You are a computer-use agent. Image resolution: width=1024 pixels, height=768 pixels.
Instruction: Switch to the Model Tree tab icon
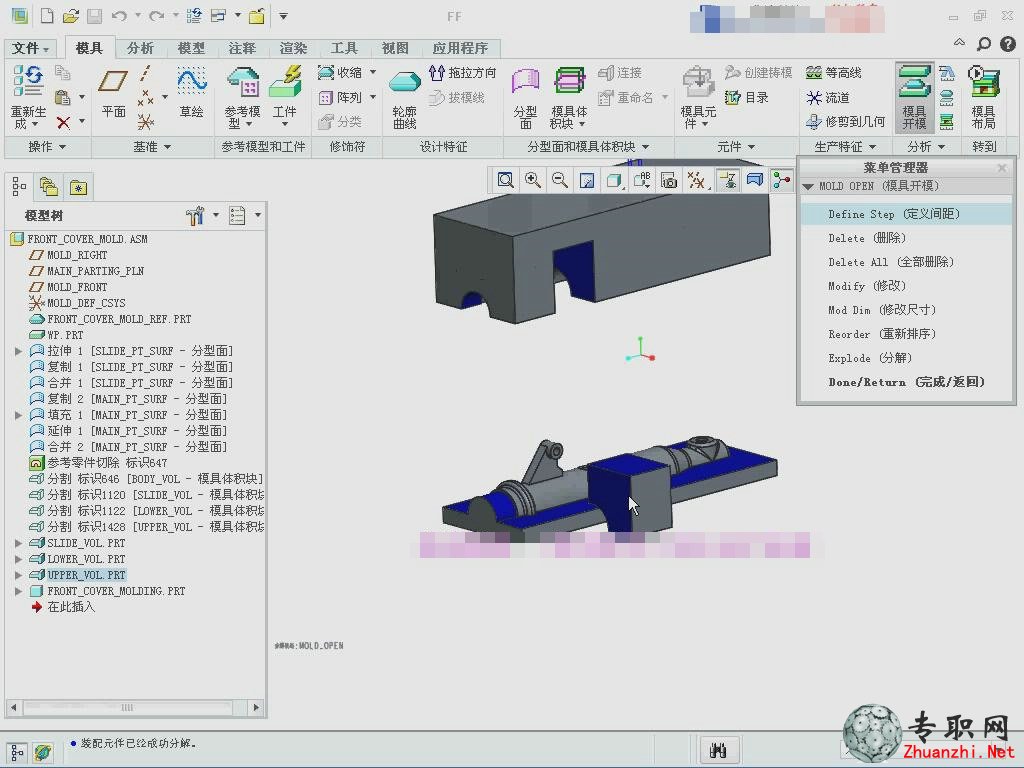(x=20, y=187)
